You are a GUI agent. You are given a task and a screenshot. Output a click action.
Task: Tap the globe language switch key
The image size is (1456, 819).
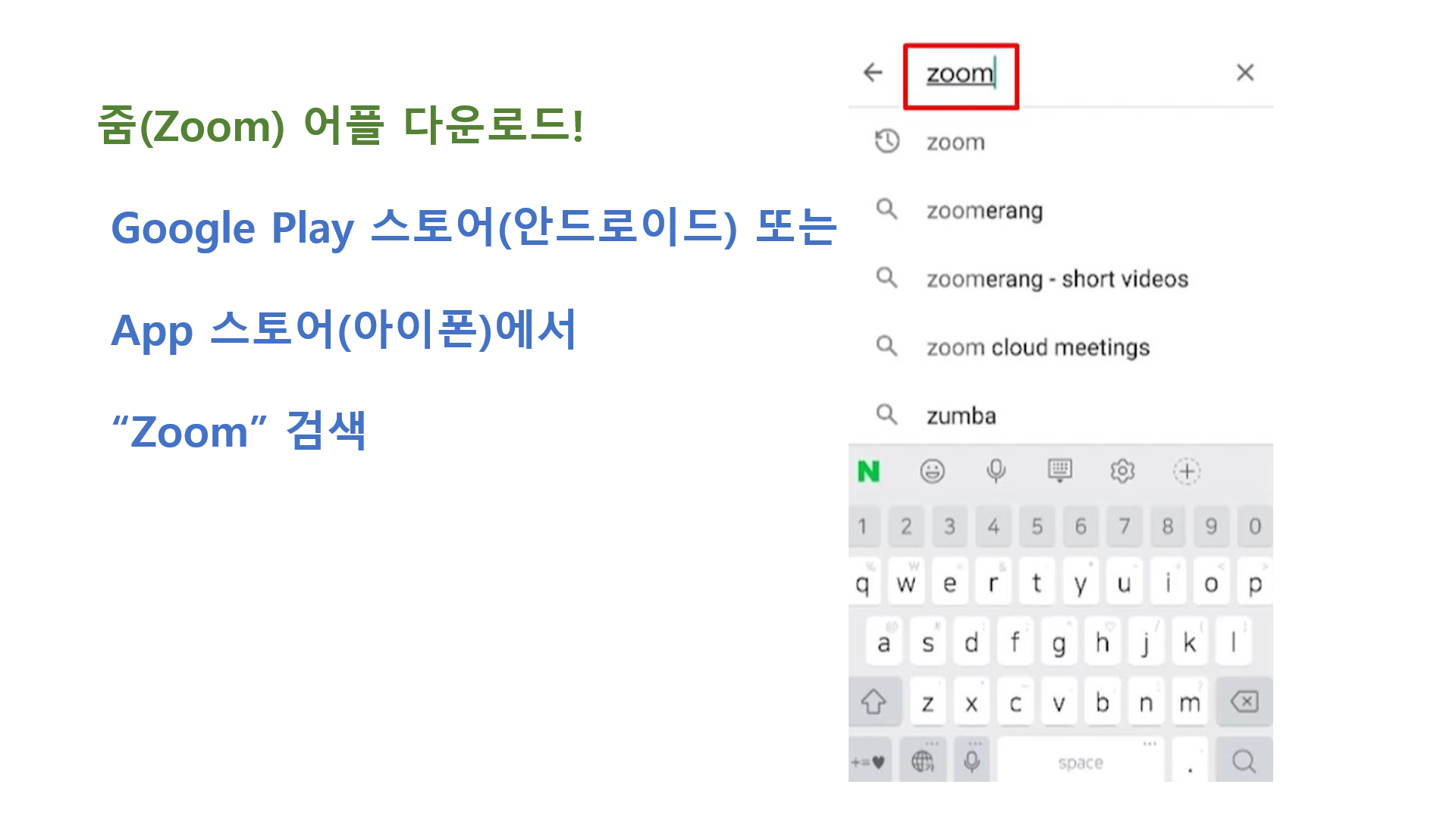point(923,761)
